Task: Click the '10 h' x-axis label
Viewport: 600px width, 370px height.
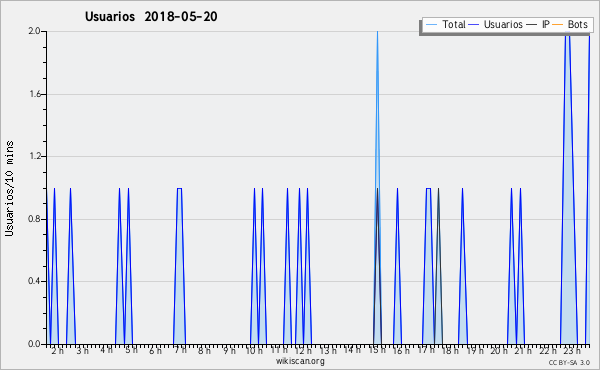Action: (x=254, y=350)
